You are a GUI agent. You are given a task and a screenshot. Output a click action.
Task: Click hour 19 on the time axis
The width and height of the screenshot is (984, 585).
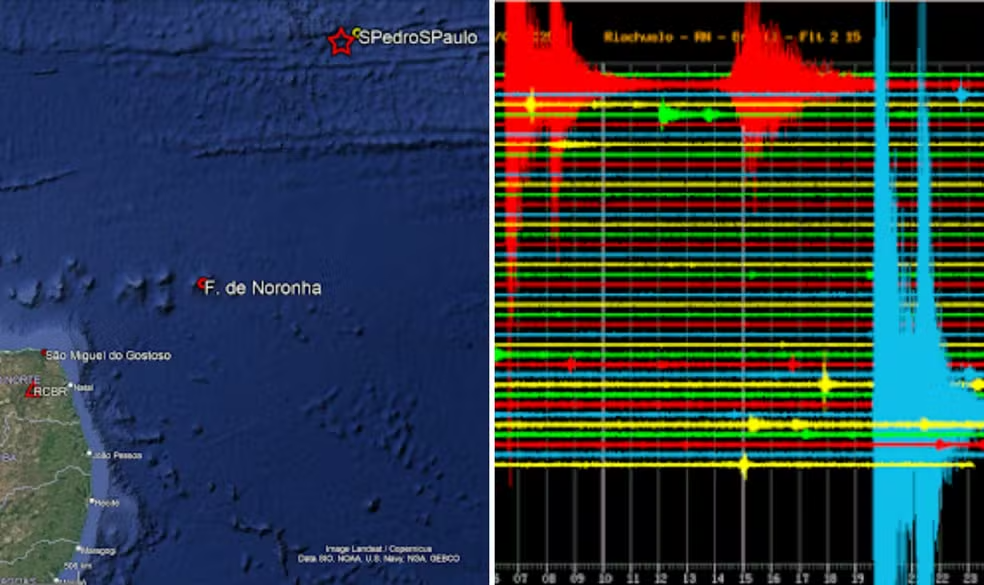click(x=859, y=577)
